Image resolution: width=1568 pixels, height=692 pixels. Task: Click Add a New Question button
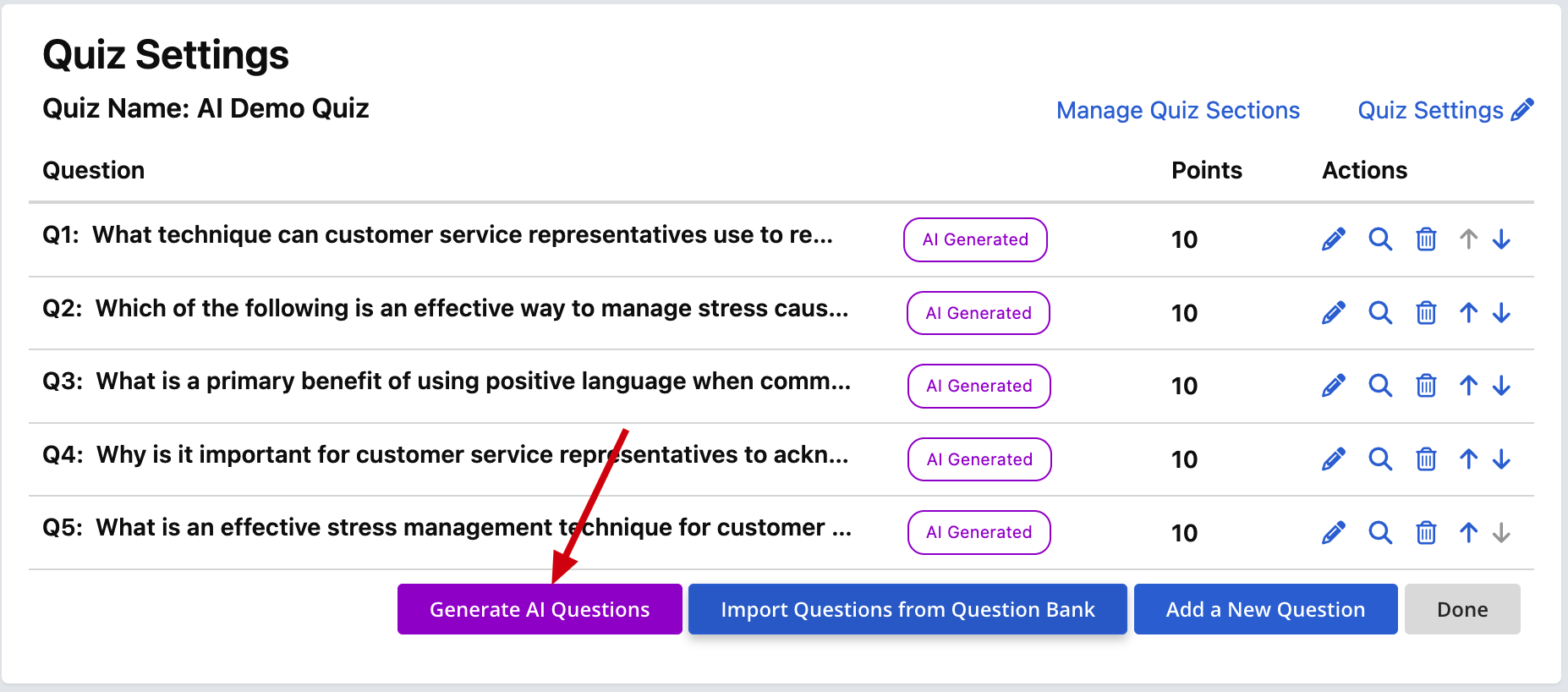[1265, 609]
